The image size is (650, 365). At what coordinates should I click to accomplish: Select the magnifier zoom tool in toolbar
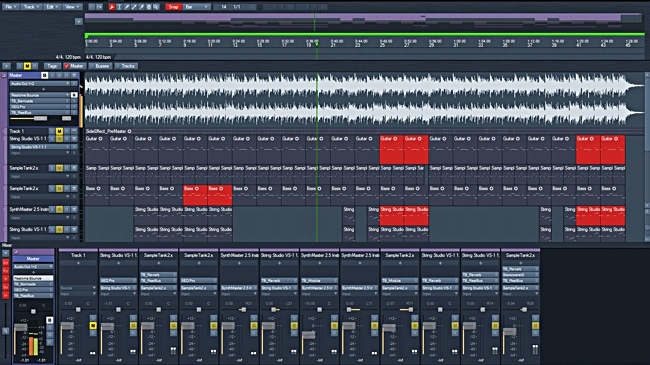[156, 7]
